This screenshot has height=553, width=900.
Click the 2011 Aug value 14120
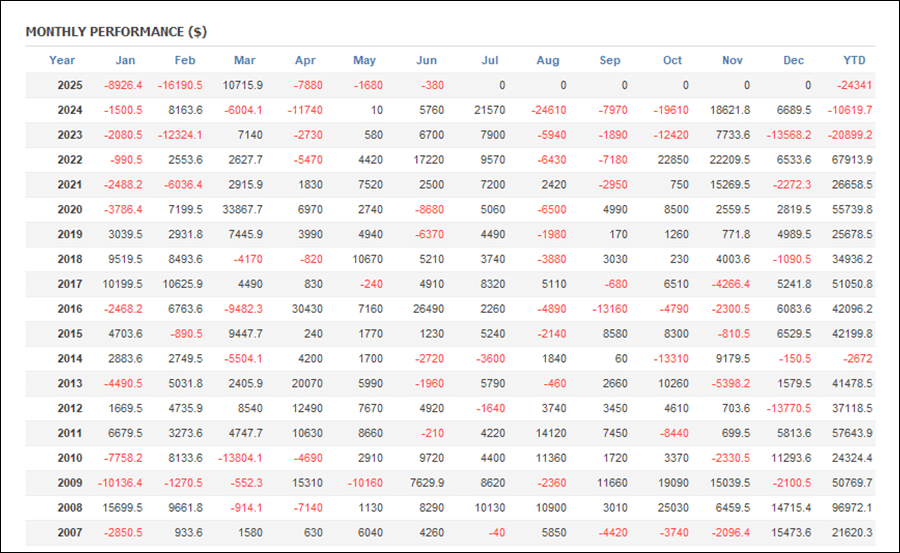point(551,433)
